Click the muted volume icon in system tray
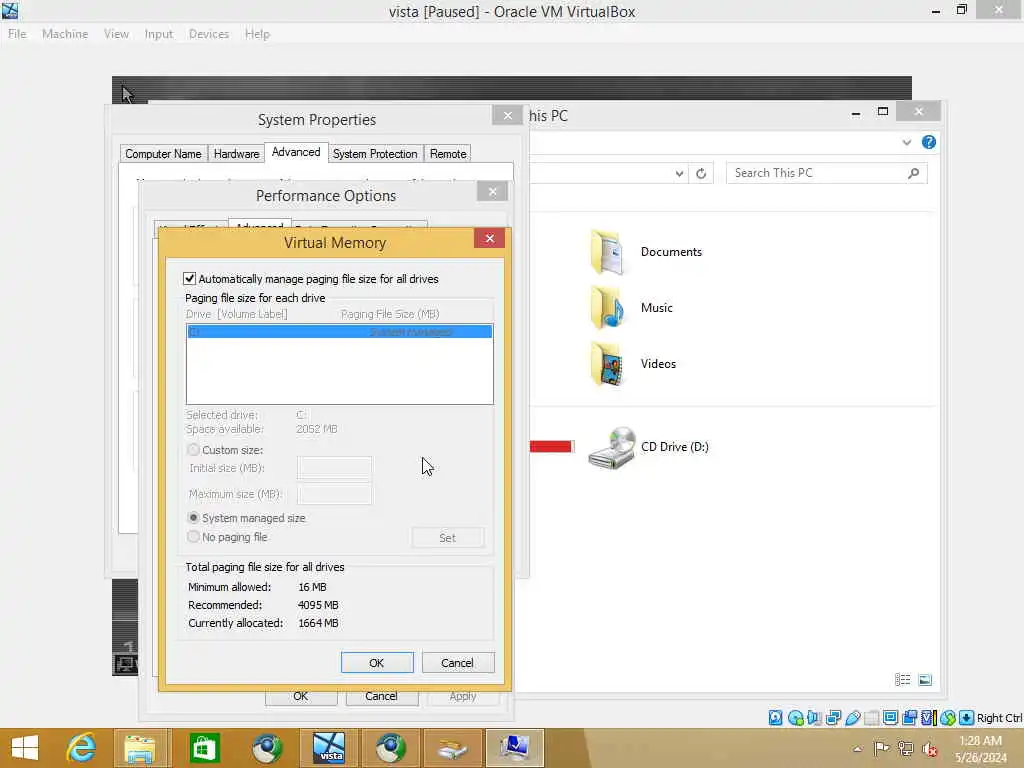 click(929, 748)
